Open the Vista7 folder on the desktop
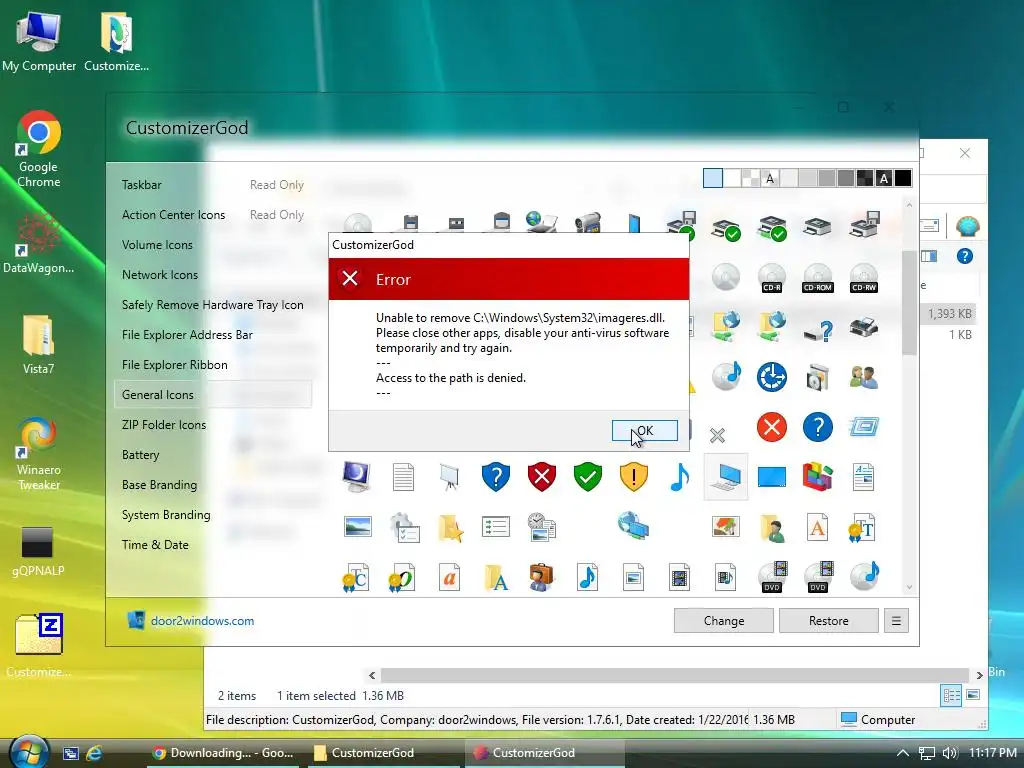The width and height of the screenshot is (1024, 768). point(39,344)
